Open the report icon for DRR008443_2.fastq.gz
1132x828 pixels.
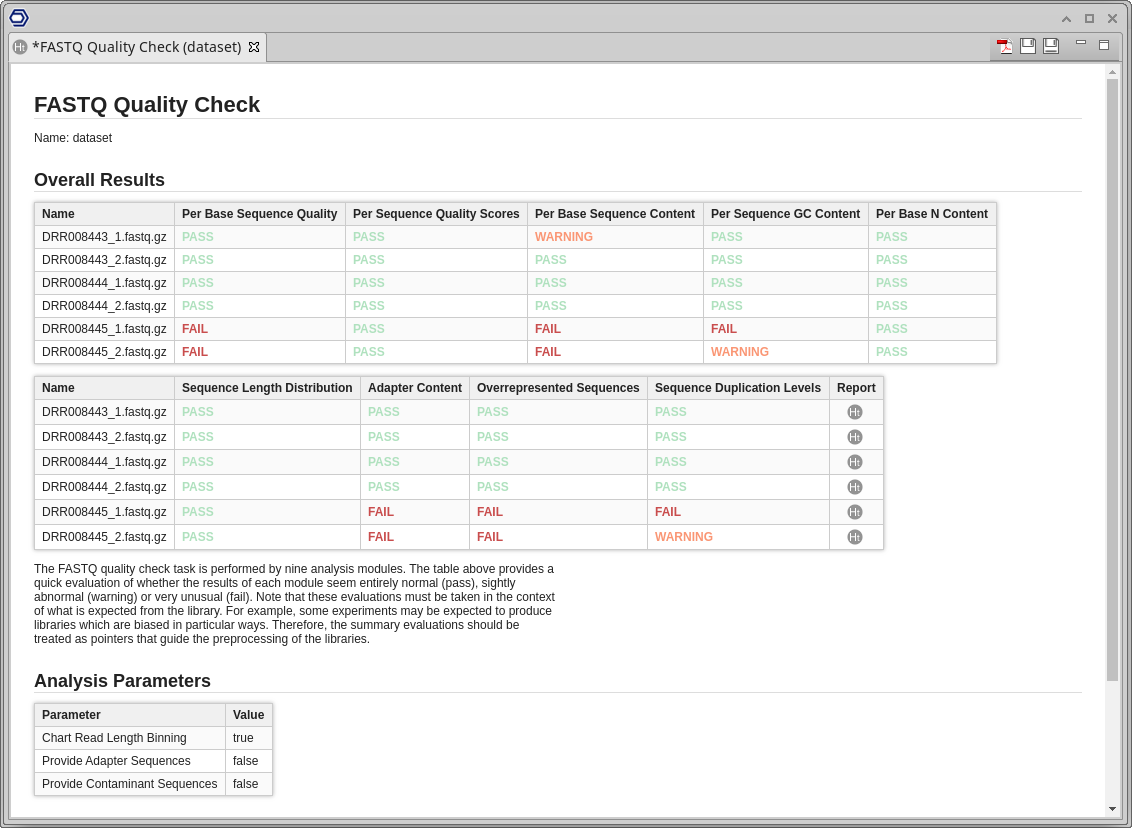click(x=854, y=437)
